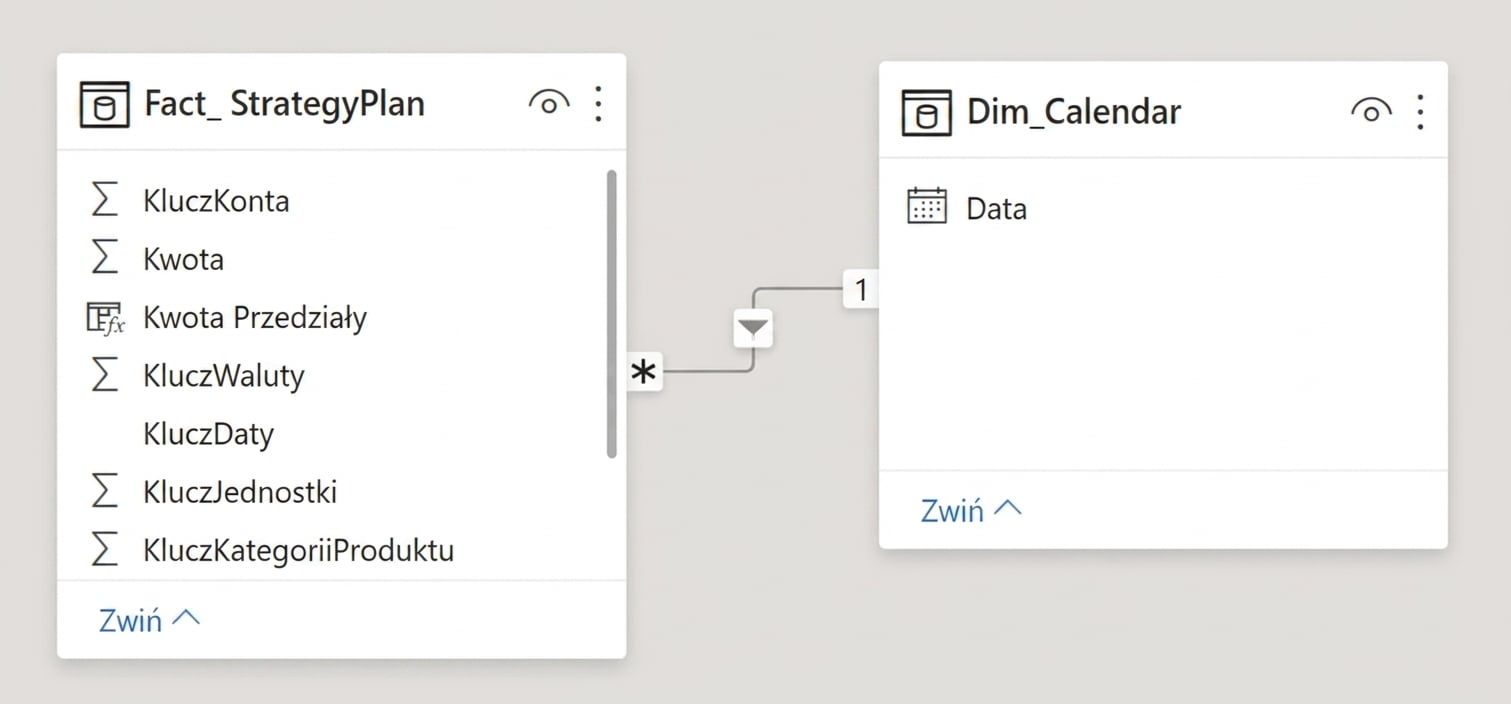Toggle visibility of Fact_ StrategyPlan table
This screenshot has width=1511, height=704.
(x=549, y=103)
